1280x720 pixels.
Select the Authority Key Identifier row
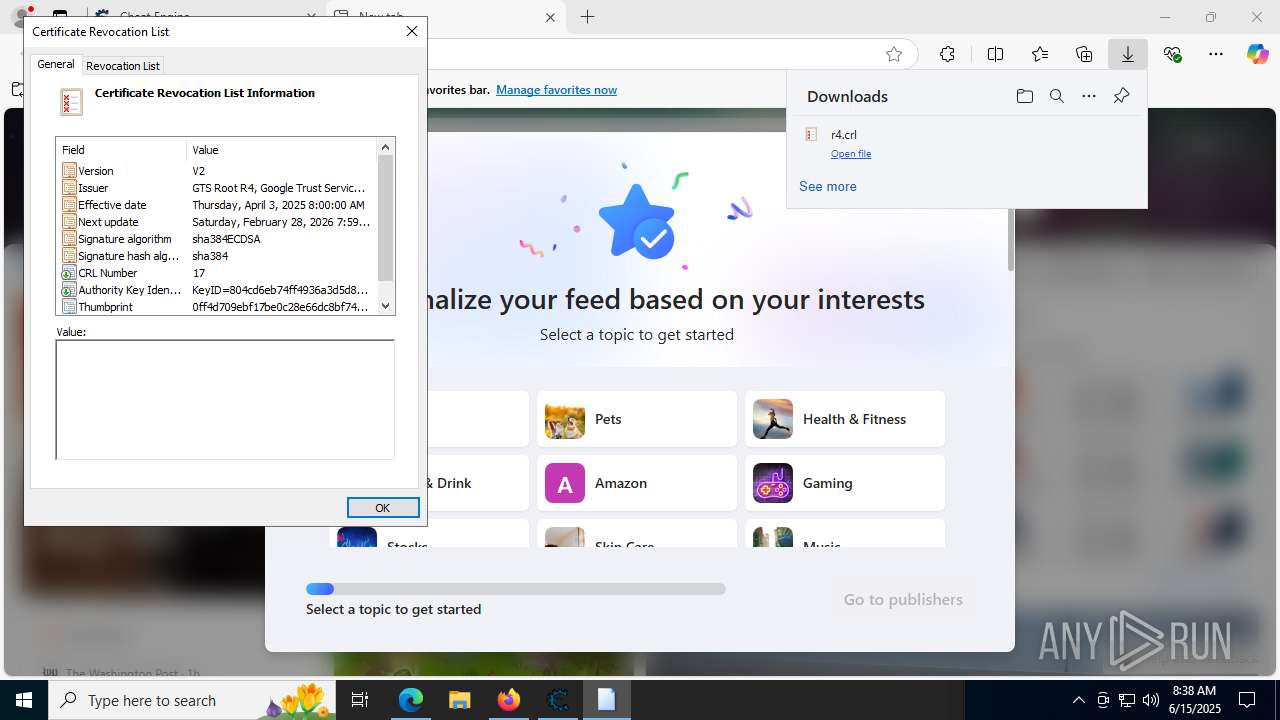[x=217, y=290]
